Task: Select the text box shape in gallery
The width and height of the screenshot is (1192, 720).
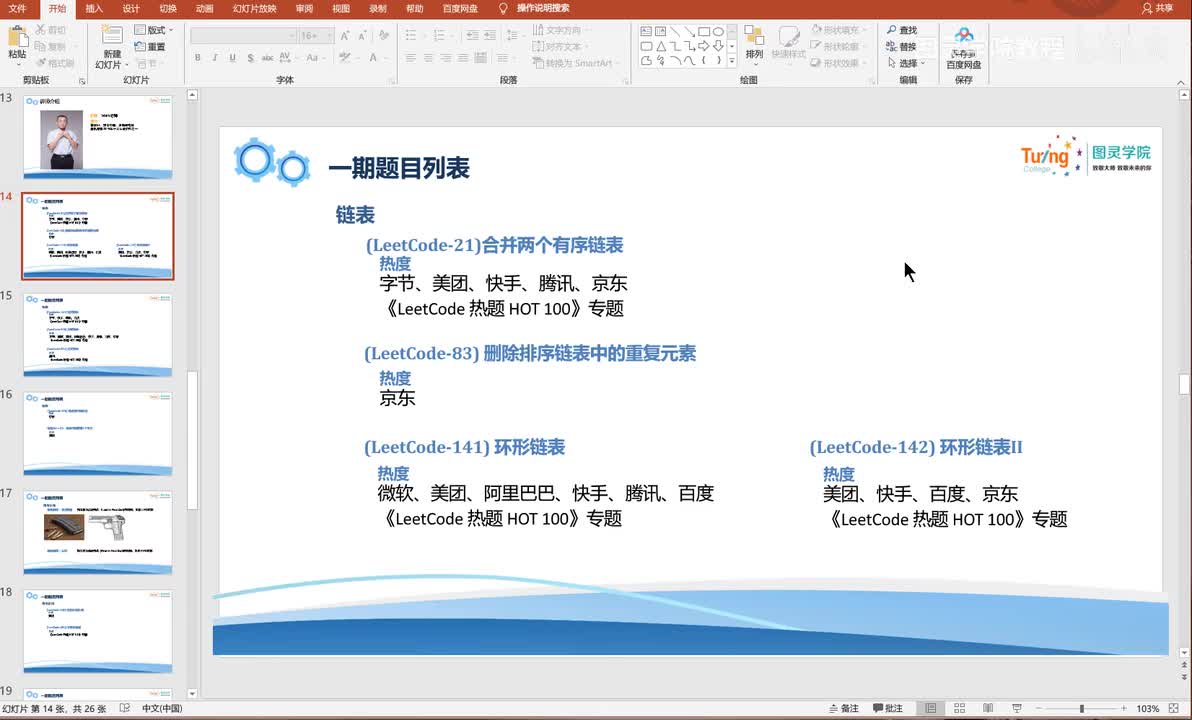Action: click(x=646, y=32)
